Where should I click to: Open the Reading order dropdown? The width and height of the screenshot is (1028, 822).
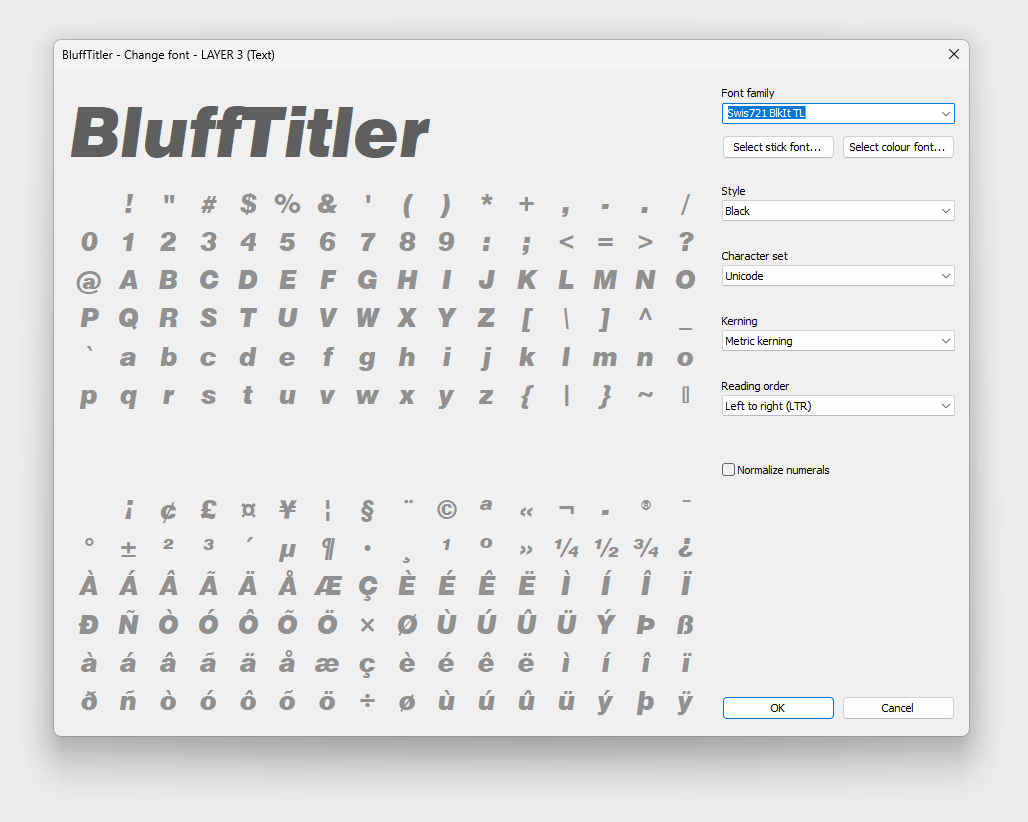[x=838, y=406]
